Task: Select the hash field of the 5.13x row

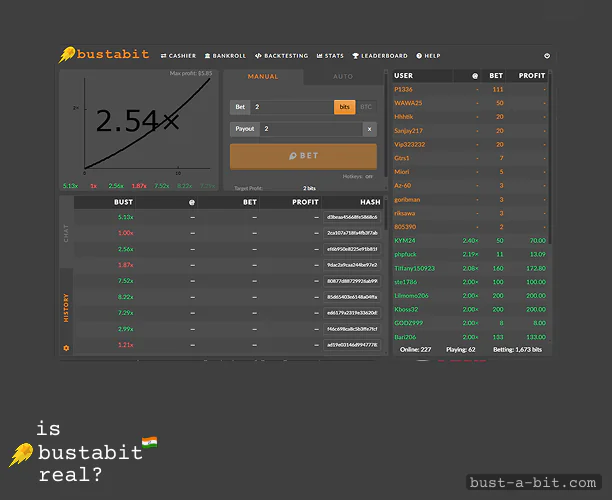Action: coord(352,217)
